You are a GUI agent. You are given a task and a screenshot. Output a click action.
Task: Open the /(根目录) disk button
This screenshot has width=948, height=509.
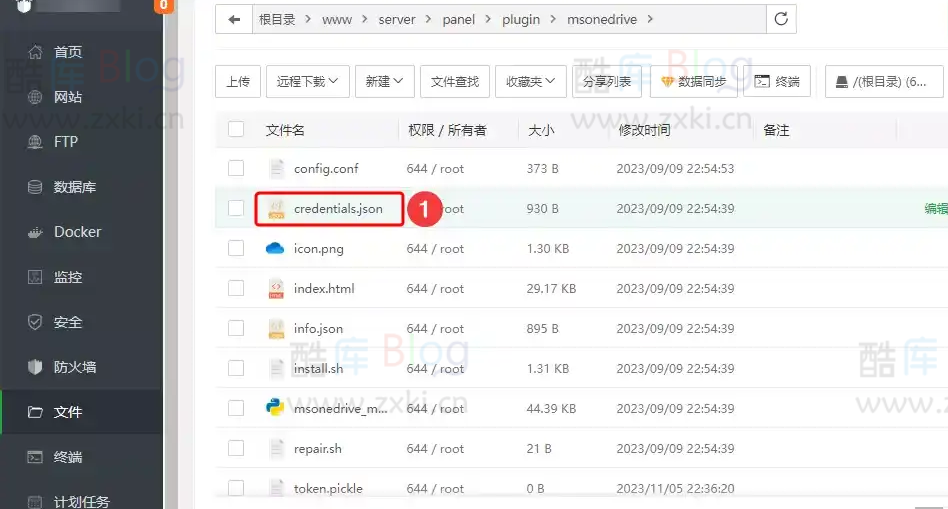tap(884, 82)
